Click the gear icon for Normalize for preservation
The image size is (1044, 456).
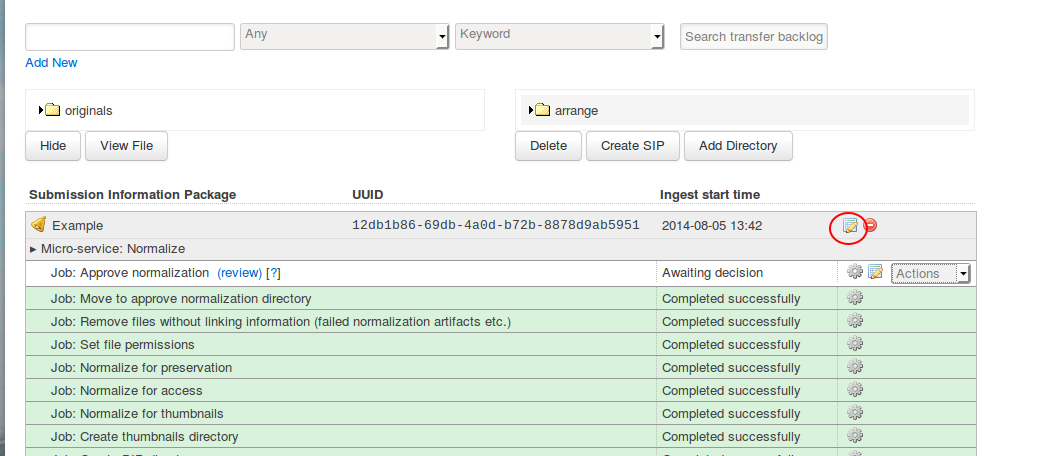coord(854,367)
